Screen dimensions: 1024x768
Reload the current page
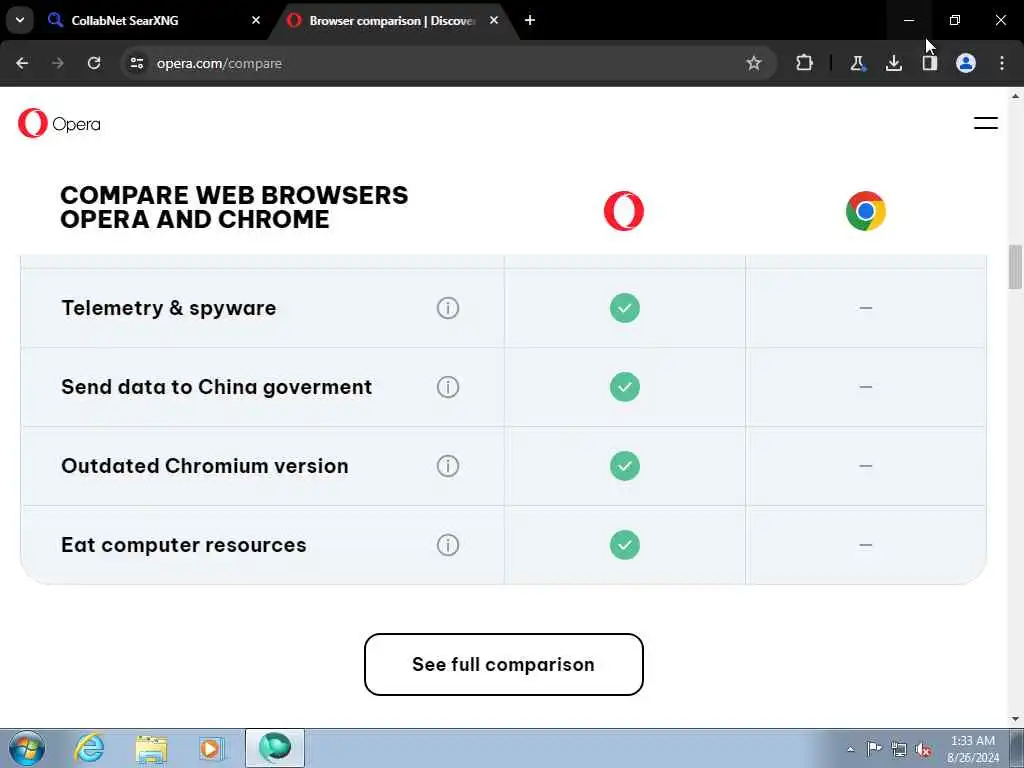[x=94, y=63]
